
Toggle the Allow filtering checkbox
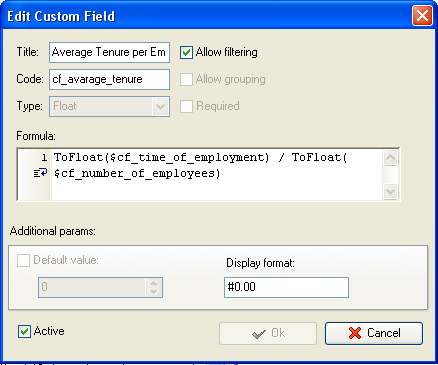186,52
